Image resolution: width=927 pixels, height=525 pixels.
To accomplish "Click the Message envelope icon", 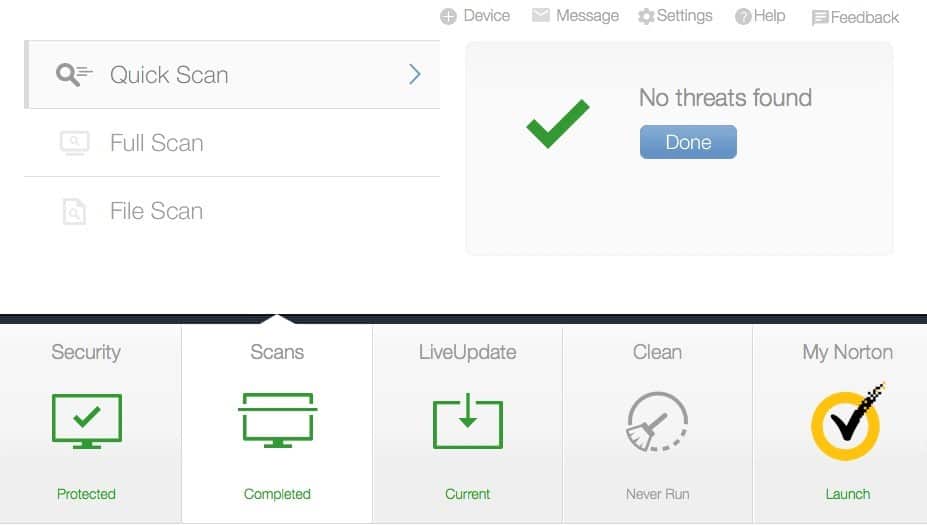I will pyautogui.click(x=540, y=15).
